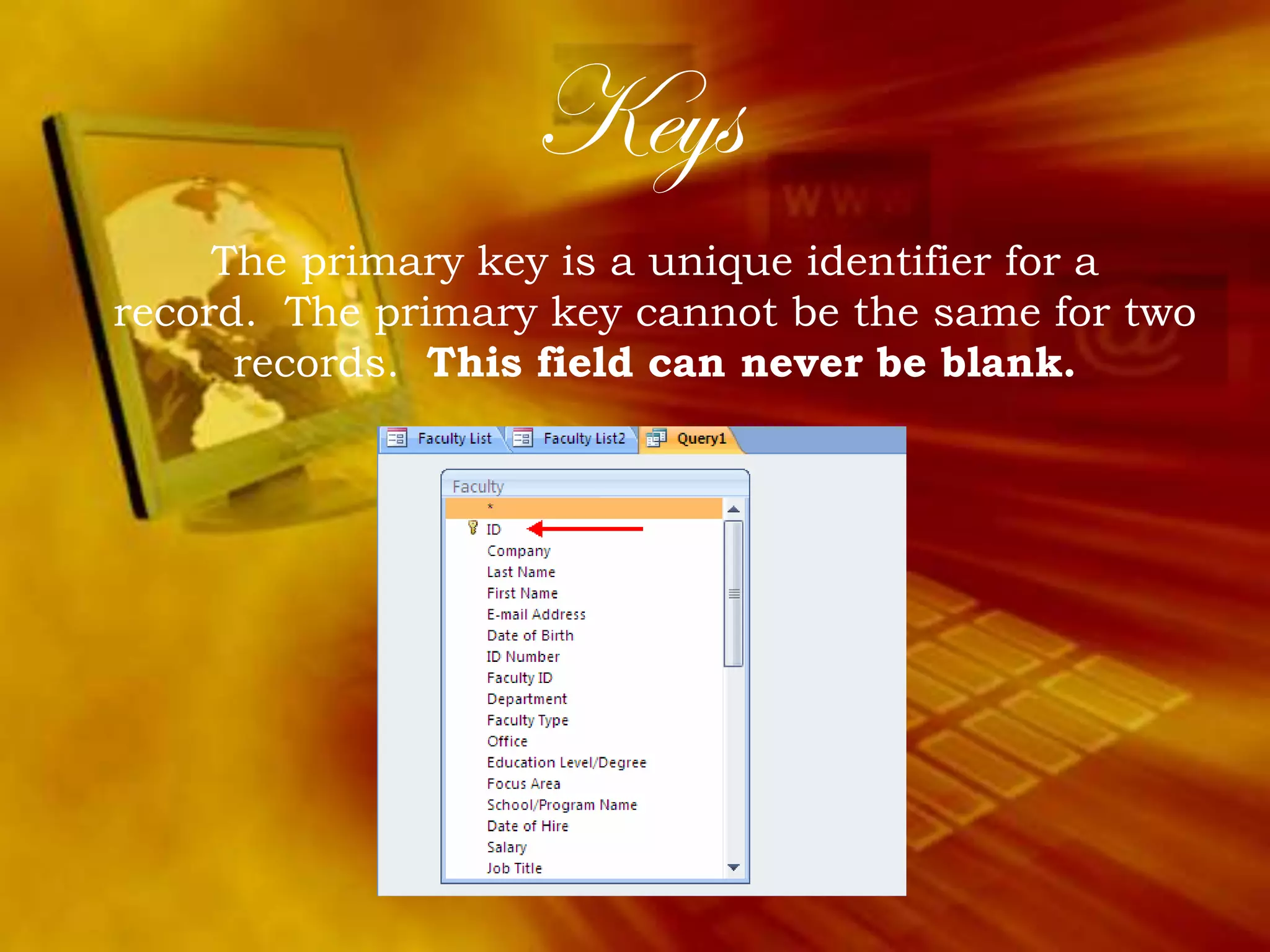Select the Company field
The height and width of the screenshot is (952, 1270).
point(518,551)
